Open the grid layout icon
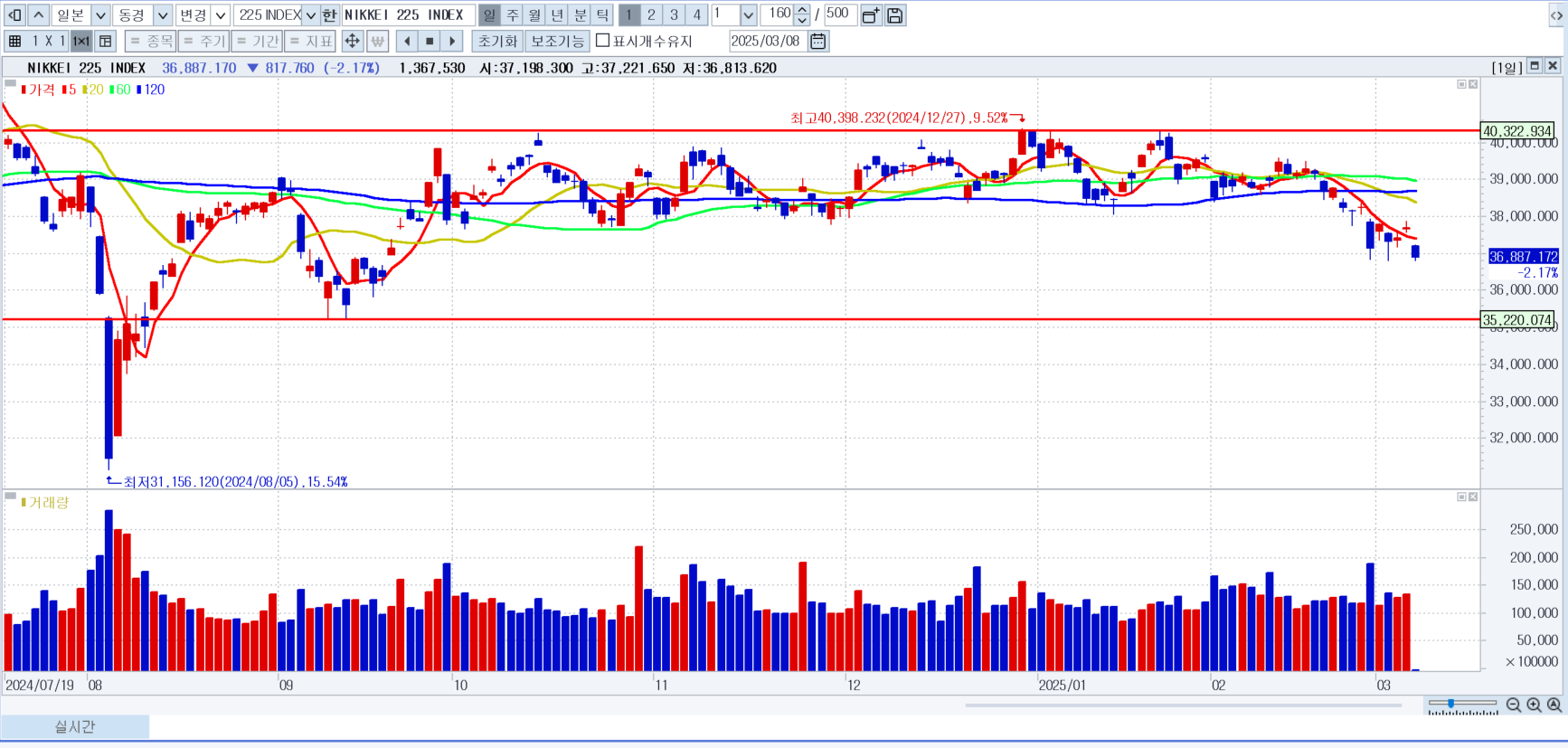 (x=14, y=41)
